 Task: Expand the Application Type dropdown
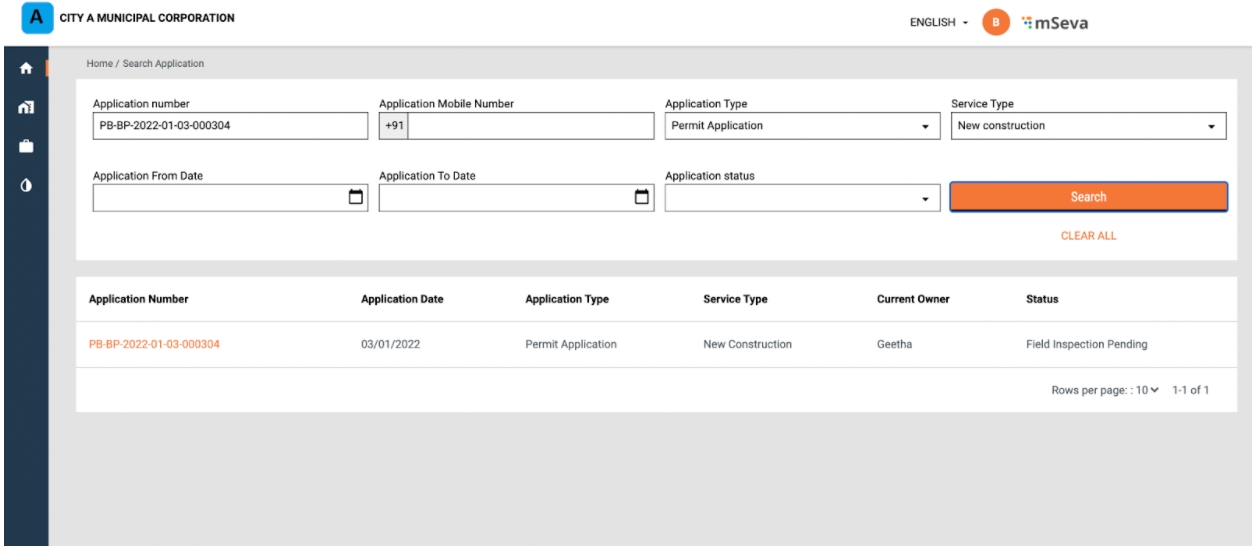point(801,126)
